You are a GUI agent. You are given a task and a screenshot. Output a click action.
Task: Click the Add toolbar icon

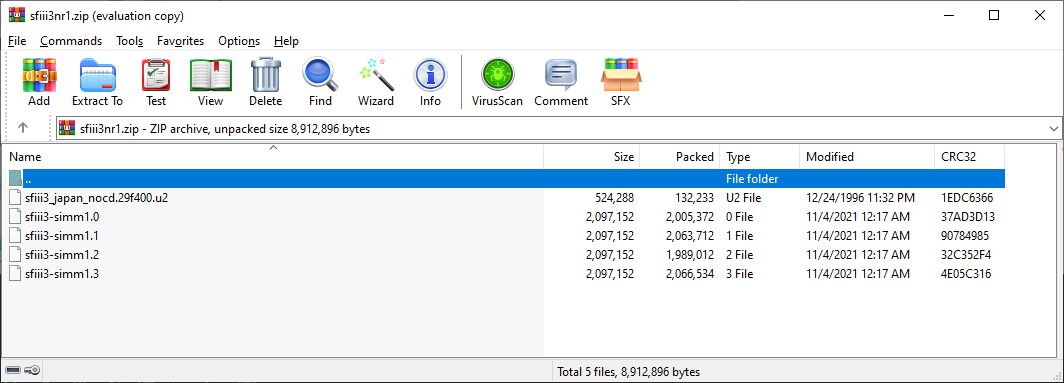tap(39, 82)
